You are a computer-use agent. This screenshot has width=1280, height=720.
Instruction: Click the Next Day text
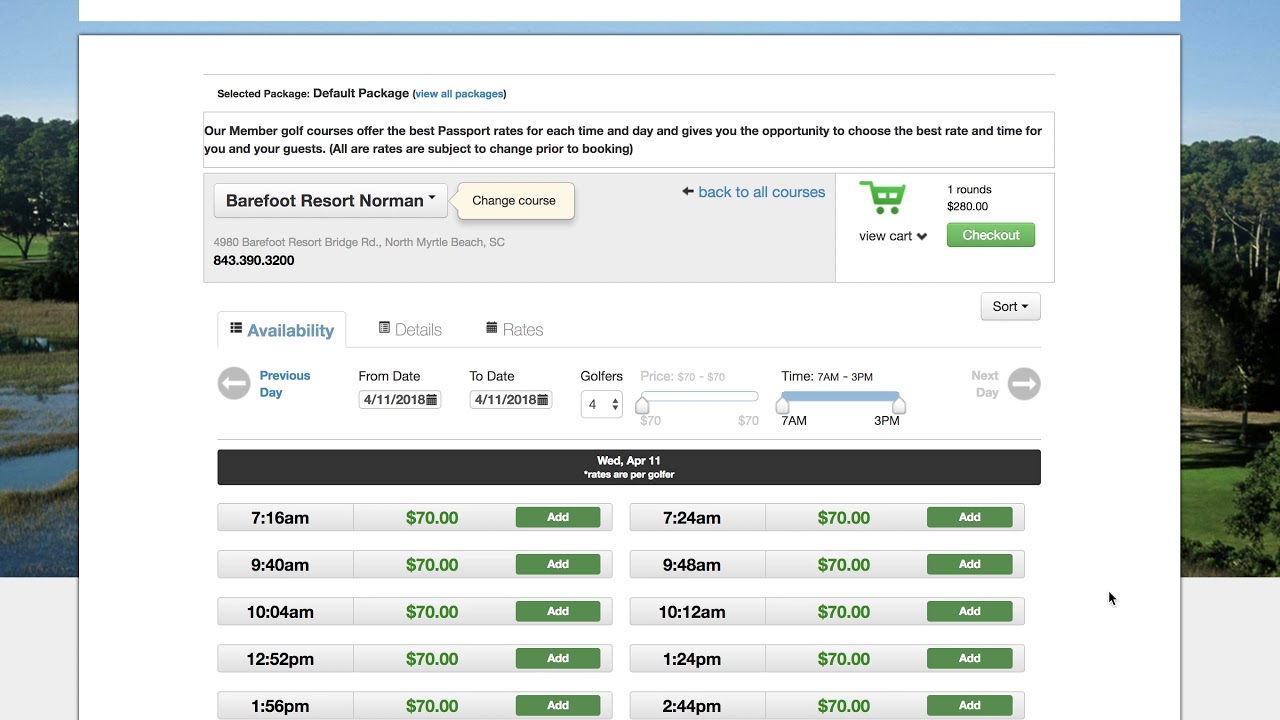[x=985, y=384]
